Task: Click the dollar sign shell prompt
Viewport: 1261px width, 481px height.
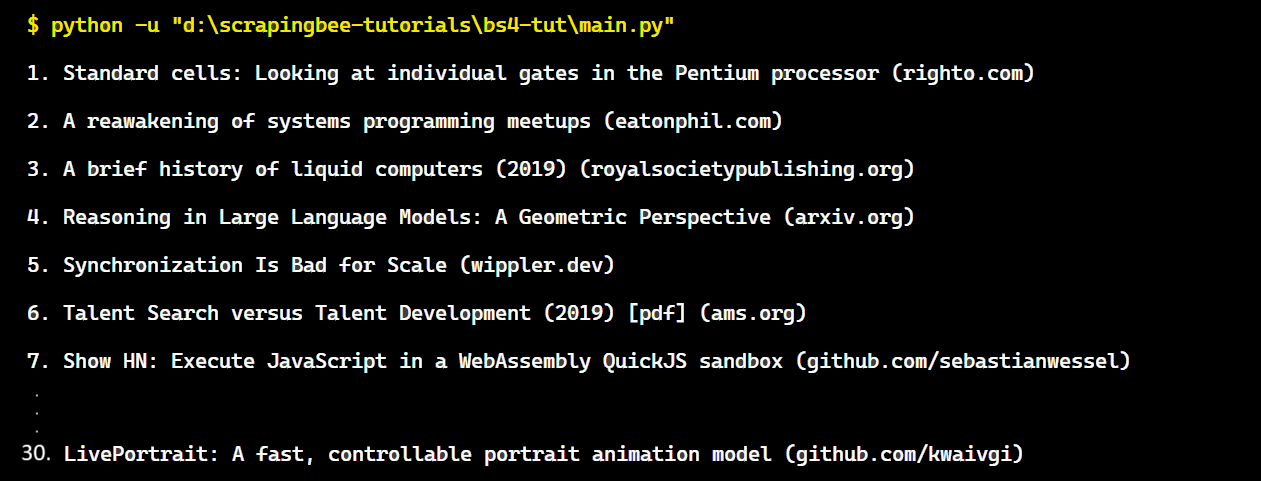Action: (33, 25)
